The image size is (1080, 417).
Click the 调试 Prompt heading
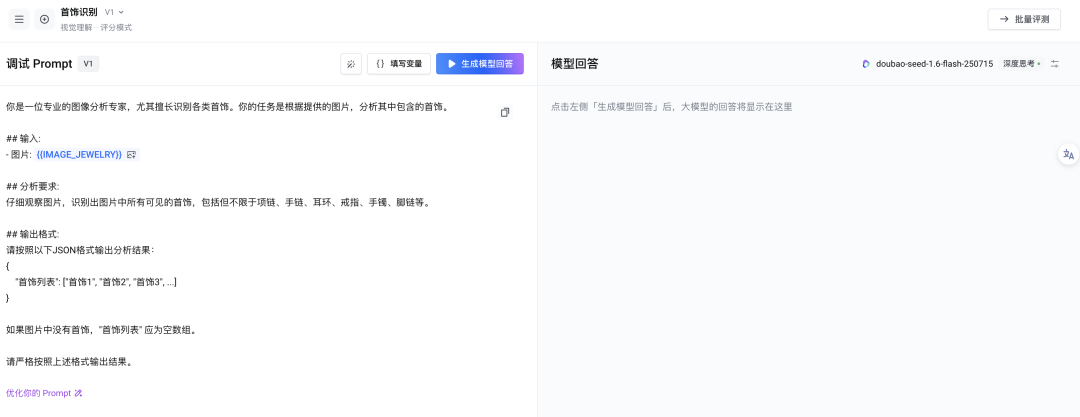pyautogui.click(x=39, y=64)
